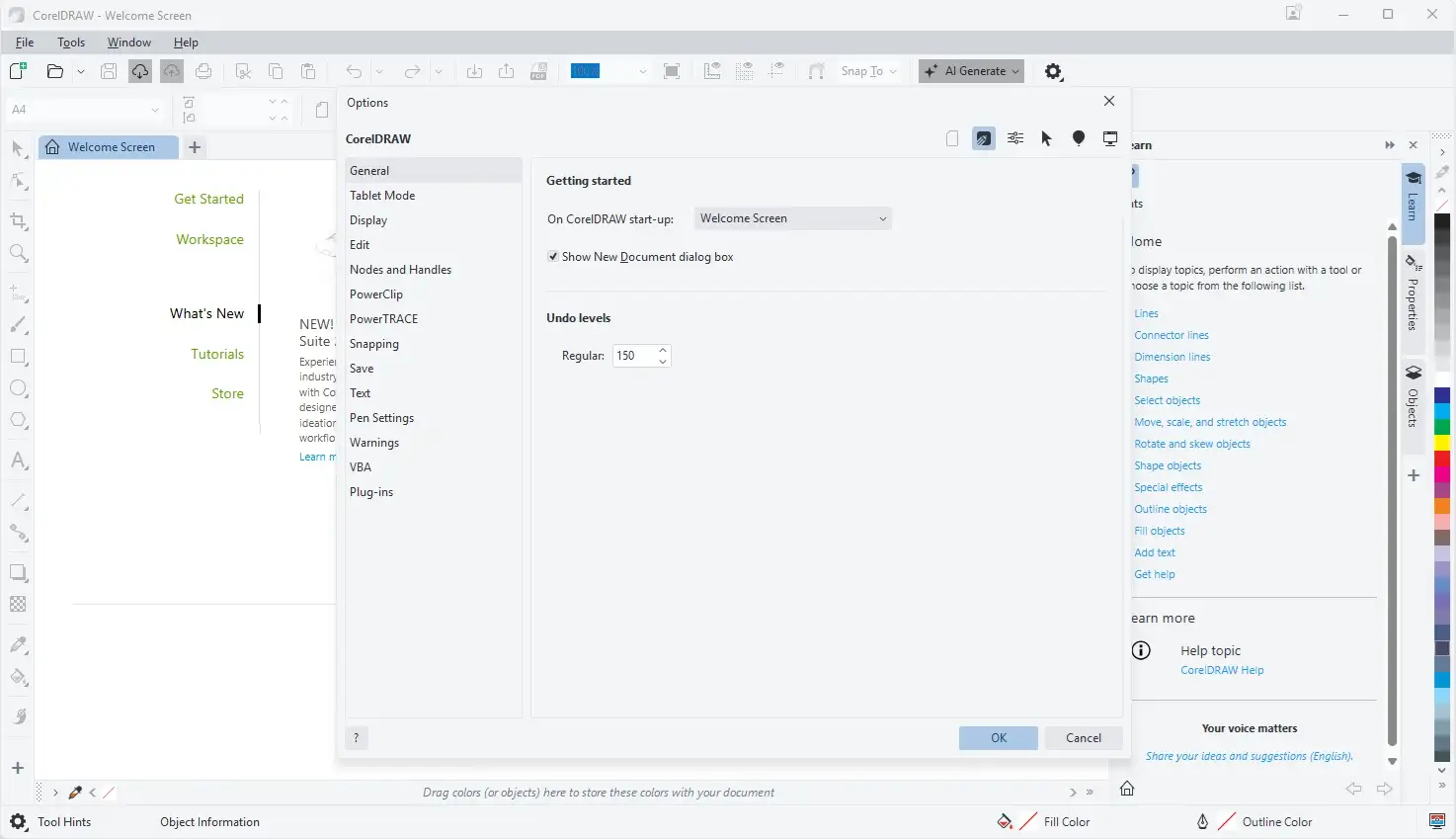Image resolution: width=1456 pixels, height=839 pixels.
Task: Select the Rectangle tool in toolbox
Action: coord(18,357)
